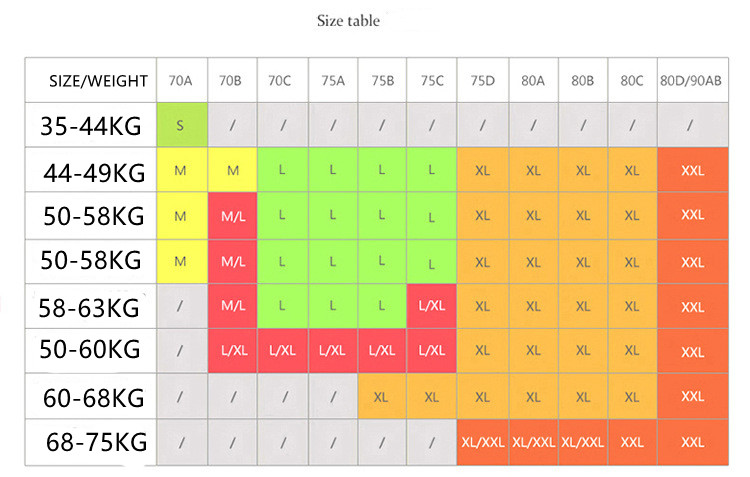Screen dimensions: 750x477
Task: Select the 35-44KG row label
Action: point(92,125)
